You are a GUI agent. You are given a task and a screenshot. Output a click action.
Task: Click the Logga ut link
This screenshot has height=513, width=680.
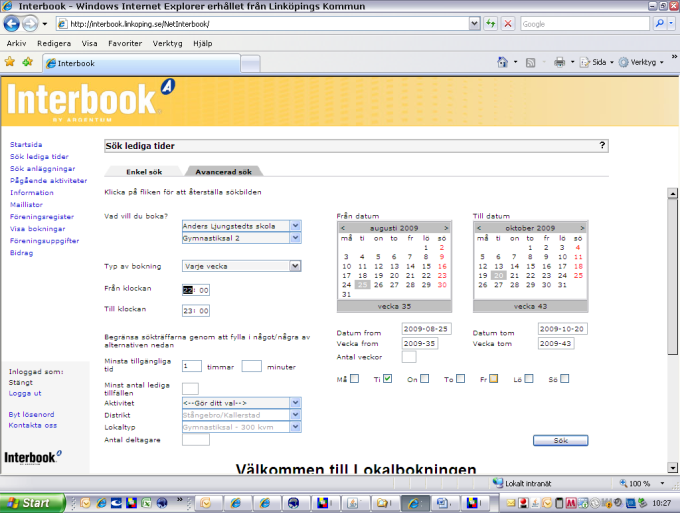[x=25, y=393]
